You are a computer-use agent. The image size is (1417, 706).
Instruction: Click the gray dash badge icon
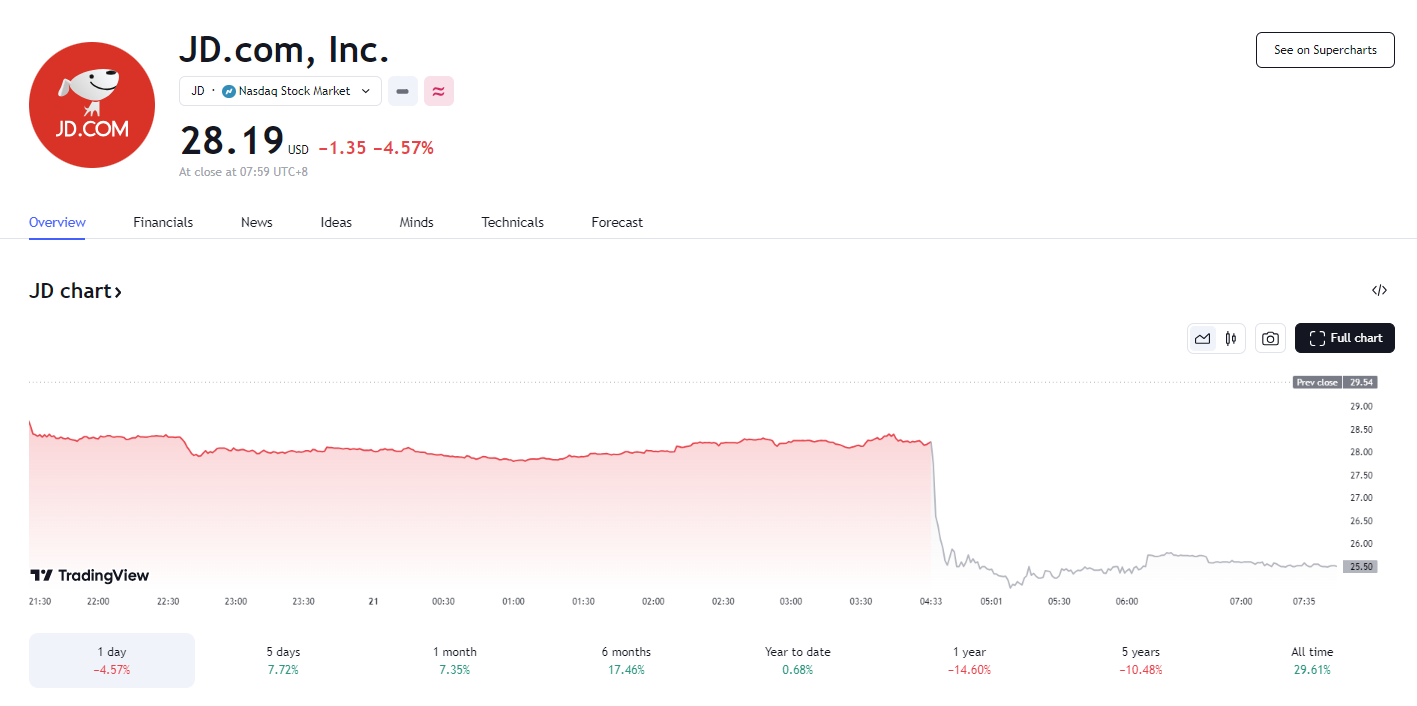coord(402,91)
